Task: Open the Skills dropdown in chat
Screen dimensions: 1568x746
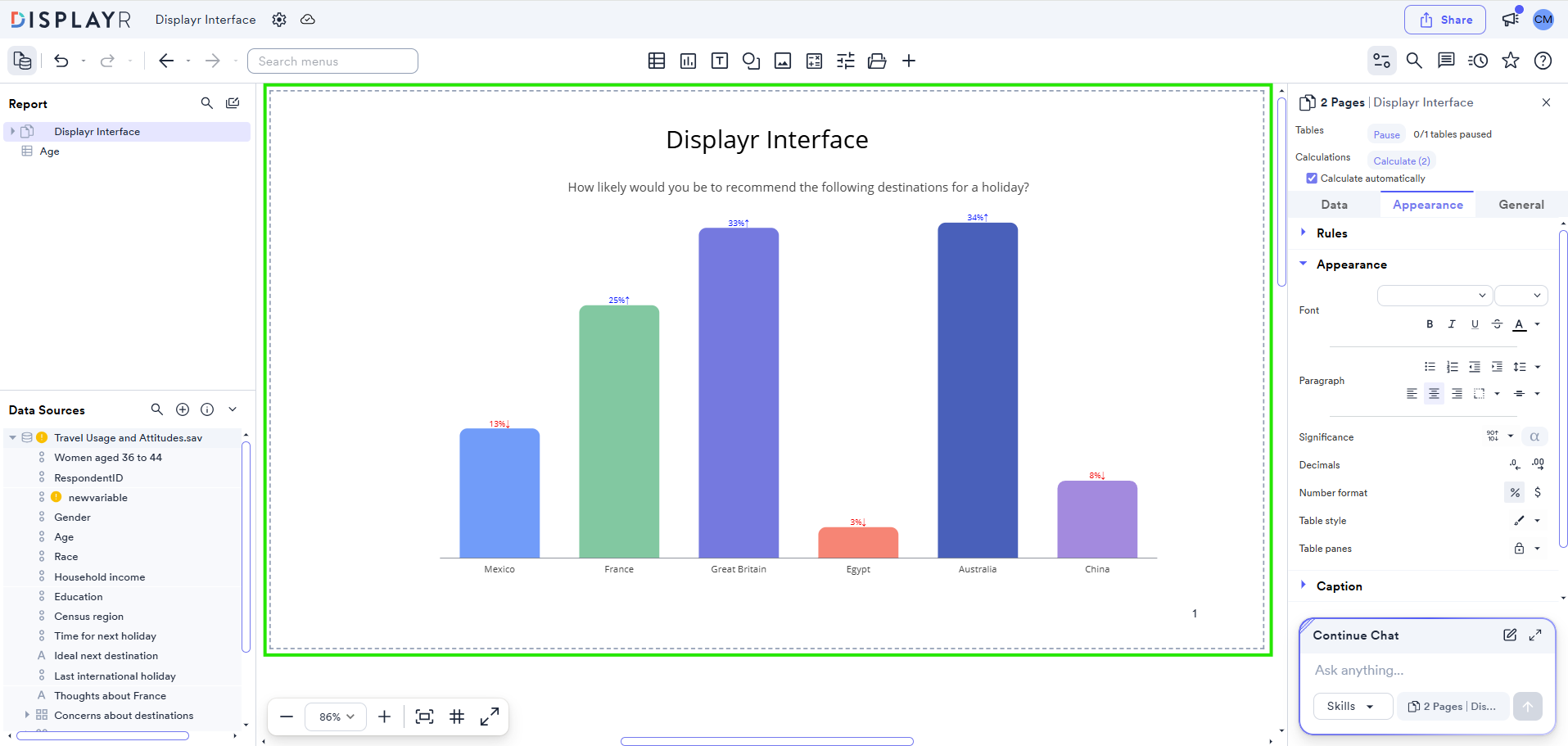Action: tap(1353, 706)
